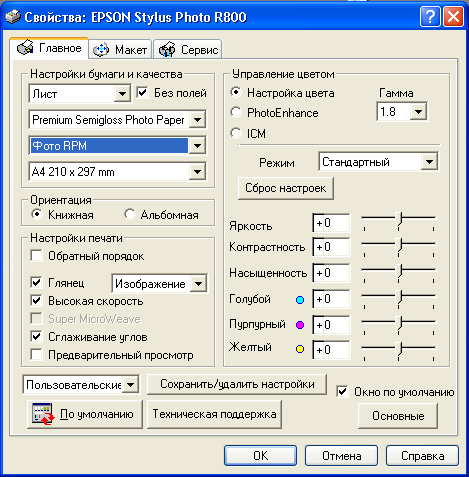469x477 pixels.
Task: Click the Желтый slider handle
Action: (x=399, y=349)
